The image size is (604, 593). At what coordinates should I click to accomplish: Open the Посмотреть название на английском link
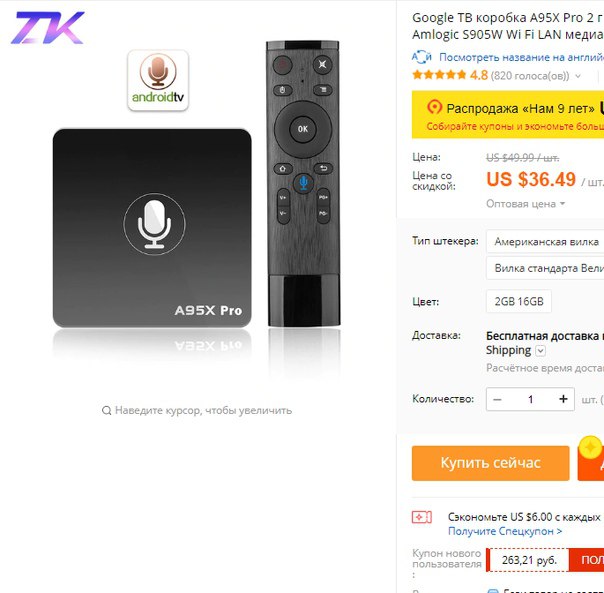click(x=522, y=57)
